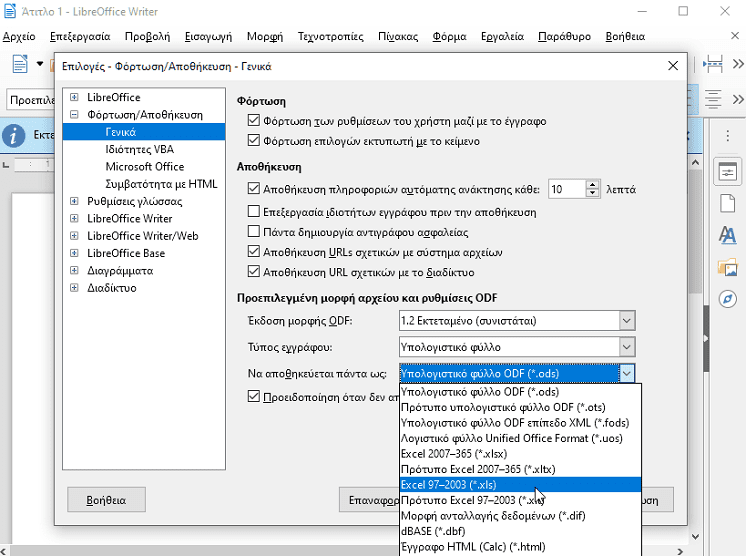Image resolution: width=746 pixels, height=556 pixels.
Task: Select Microsoft Office in options tree
Action: click(145, 166)
